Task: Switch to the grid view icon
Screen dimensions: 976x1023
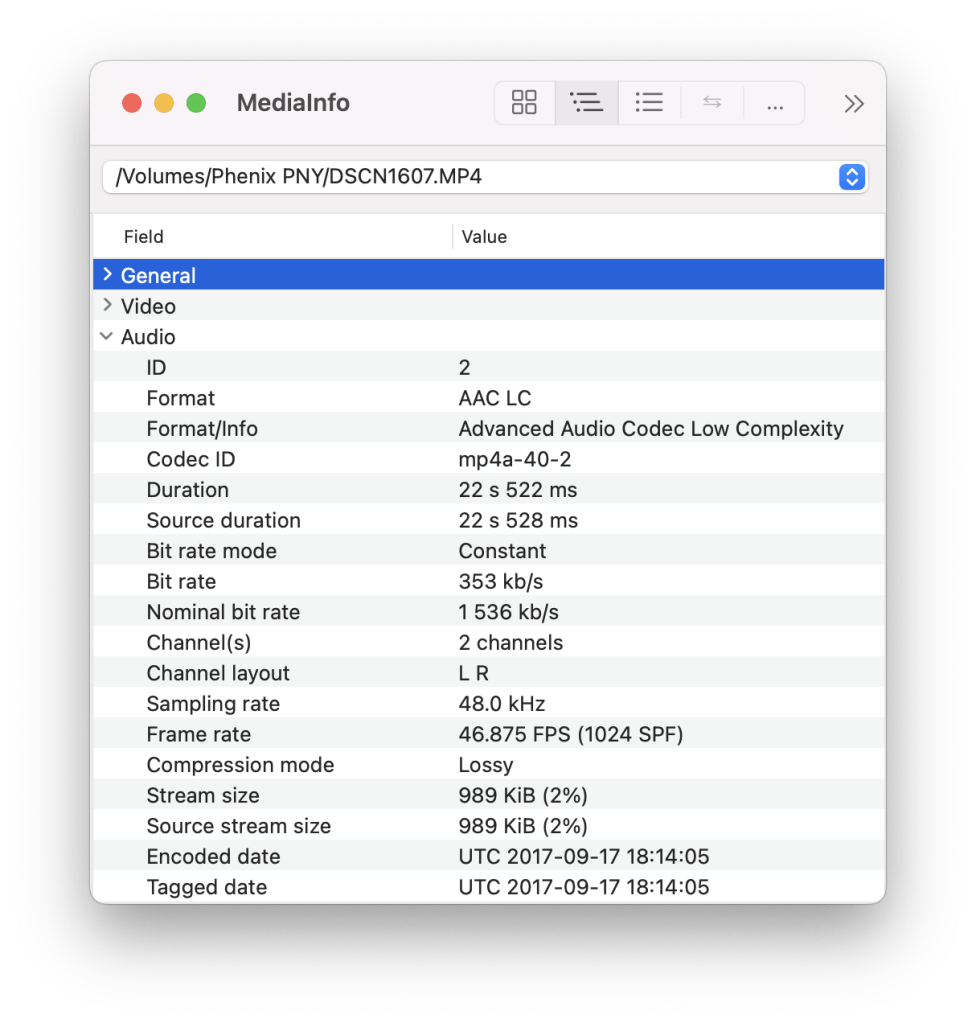Action: coord(524,103)
